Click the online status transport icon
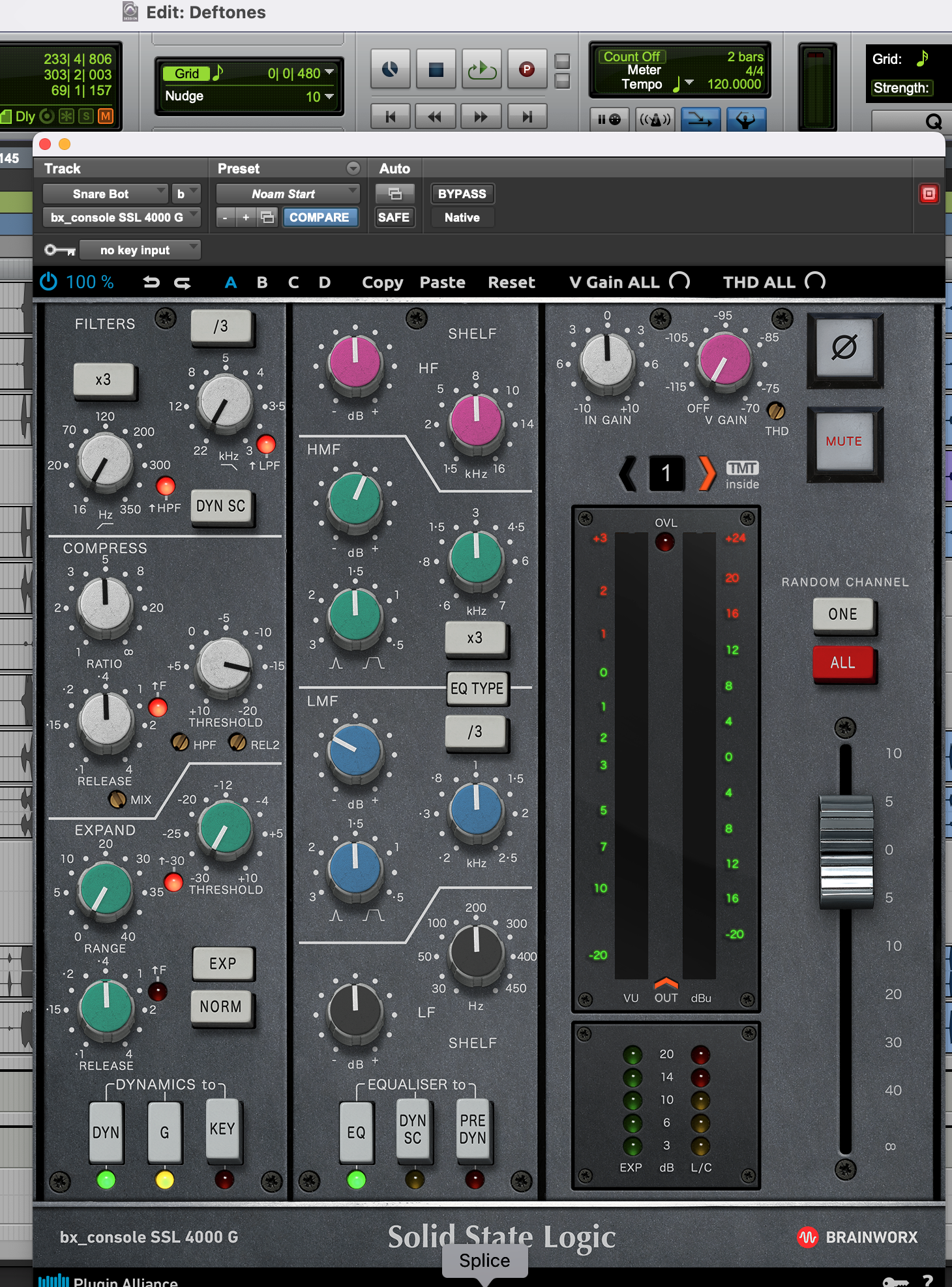The width and height of the screenshot is (952, 1287). (389, 69)
